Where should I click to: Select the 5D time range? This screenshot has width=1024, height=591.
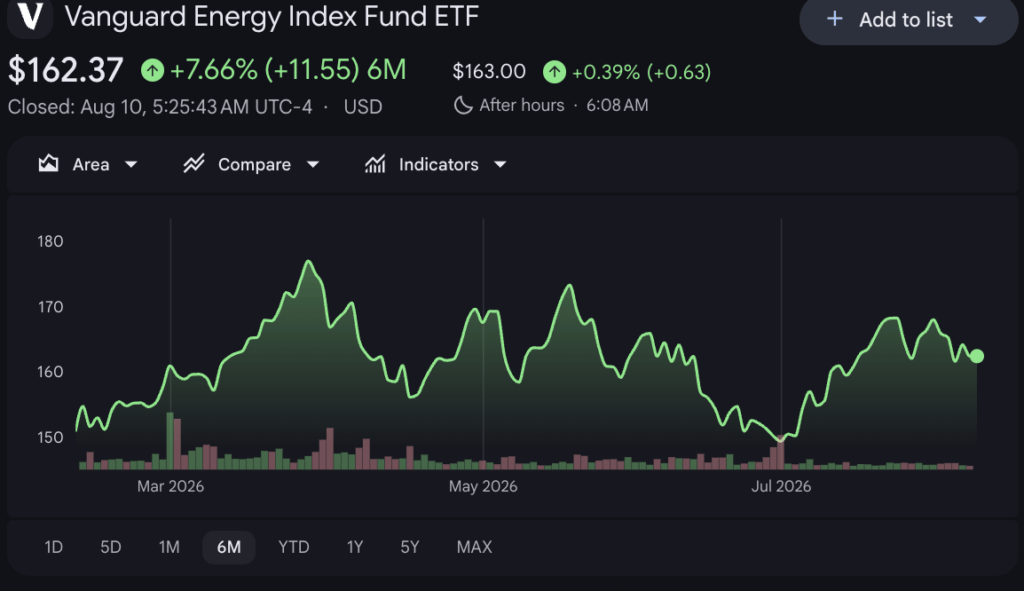pyautogui.click(x=110, y=547)
